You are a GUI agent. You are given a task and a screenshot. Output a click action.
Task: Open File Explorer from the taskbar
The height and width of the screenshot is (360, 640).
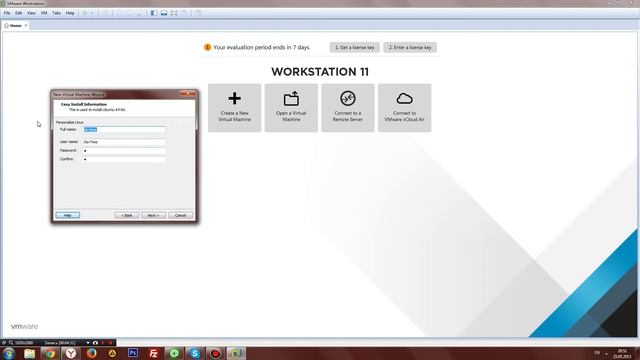pyautogui.click(x=29, y=353)
